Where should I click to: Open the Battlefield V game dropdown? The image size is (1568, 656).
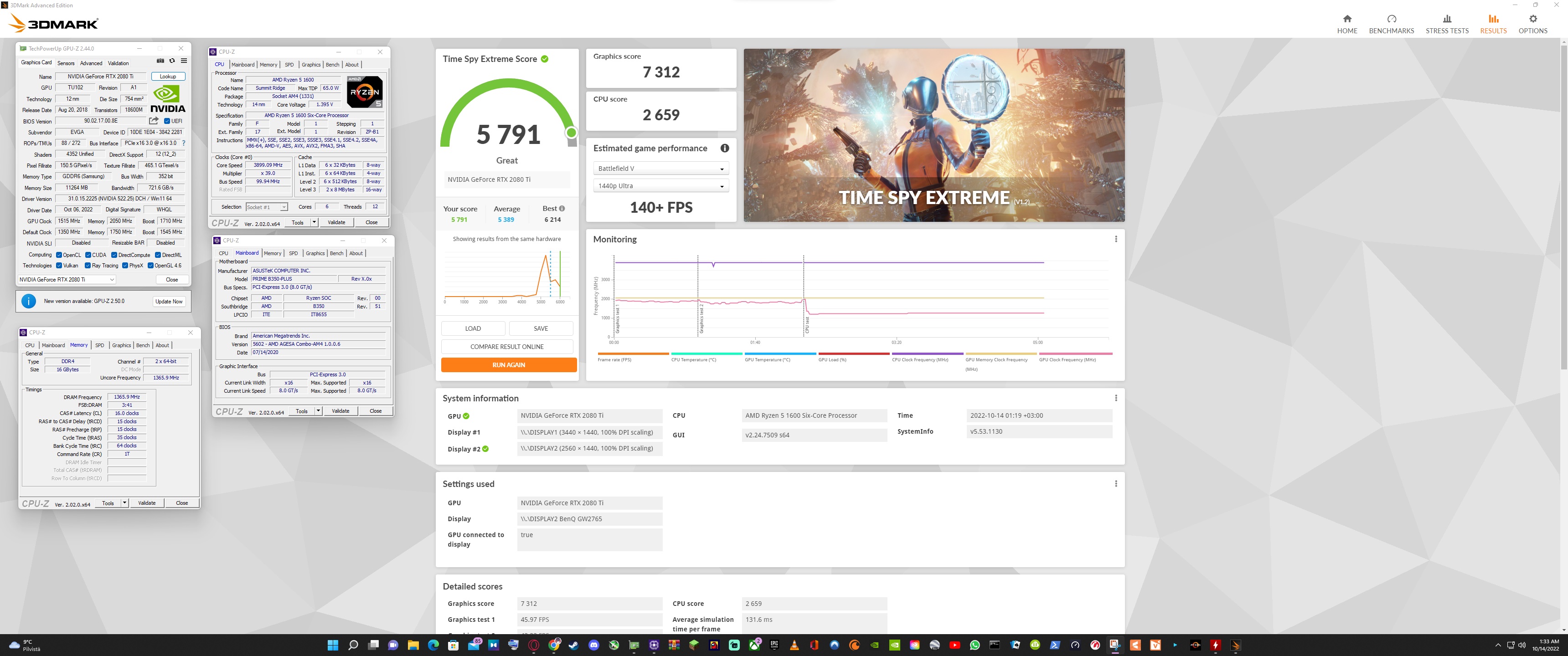pos(660,169)
